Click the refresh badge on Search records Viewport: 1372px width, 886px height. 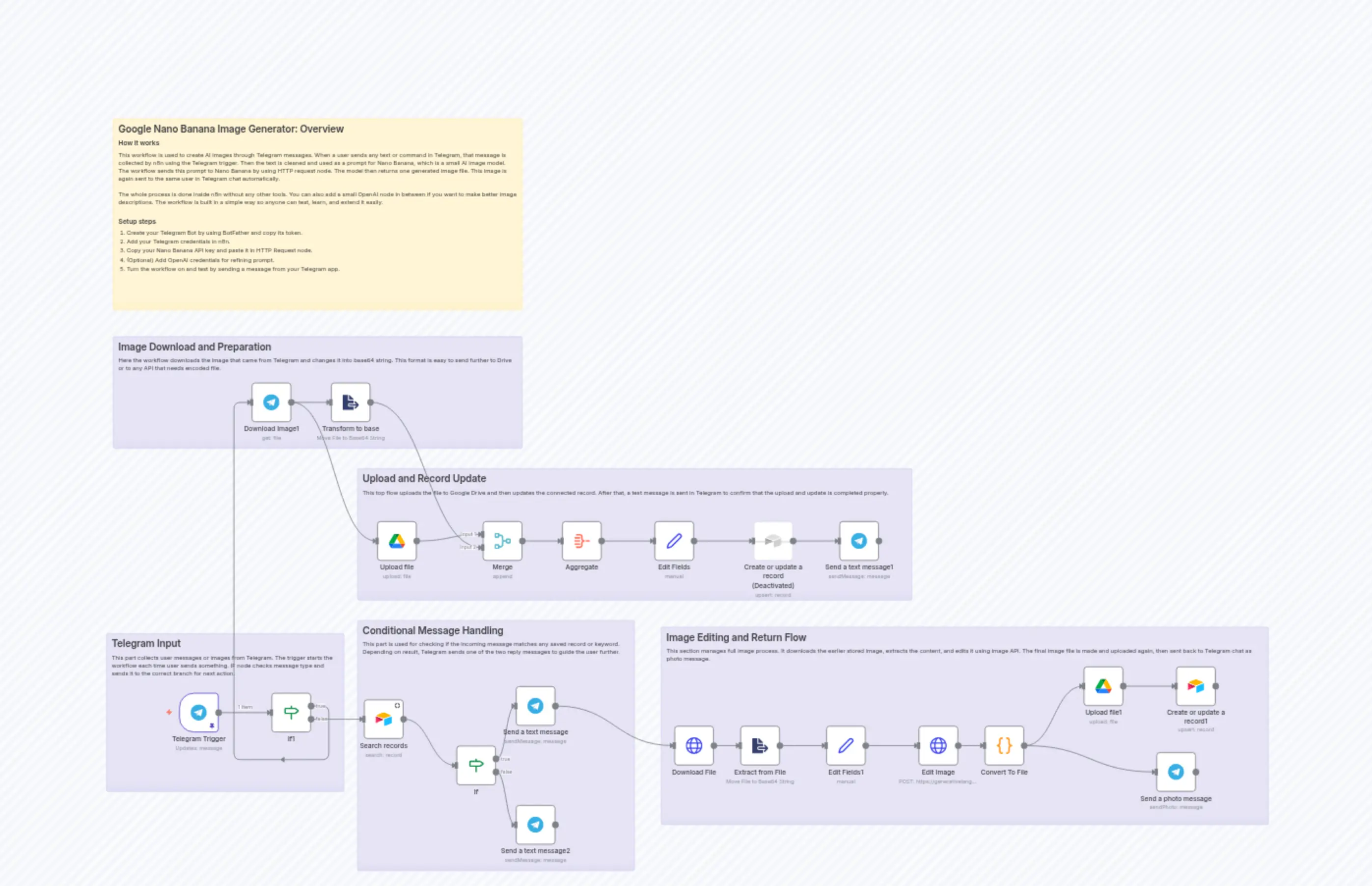(x=398, y=704)
